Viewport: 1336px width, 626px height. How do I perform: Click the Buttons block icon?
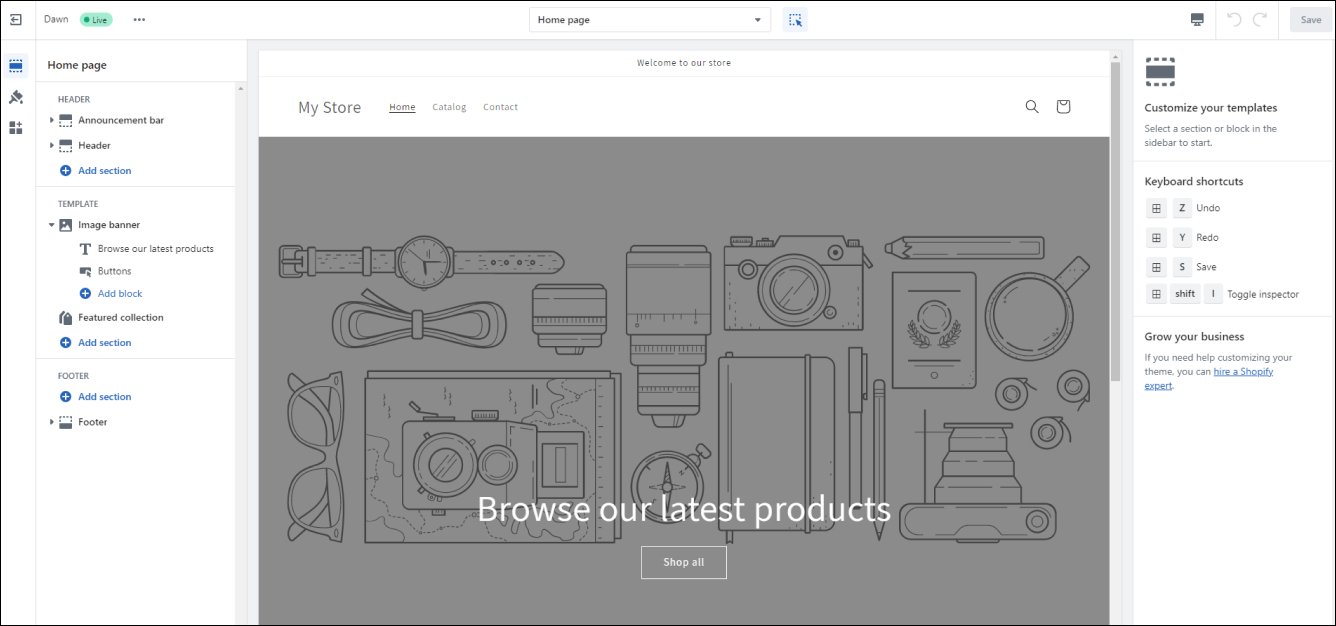coord(85,271)
